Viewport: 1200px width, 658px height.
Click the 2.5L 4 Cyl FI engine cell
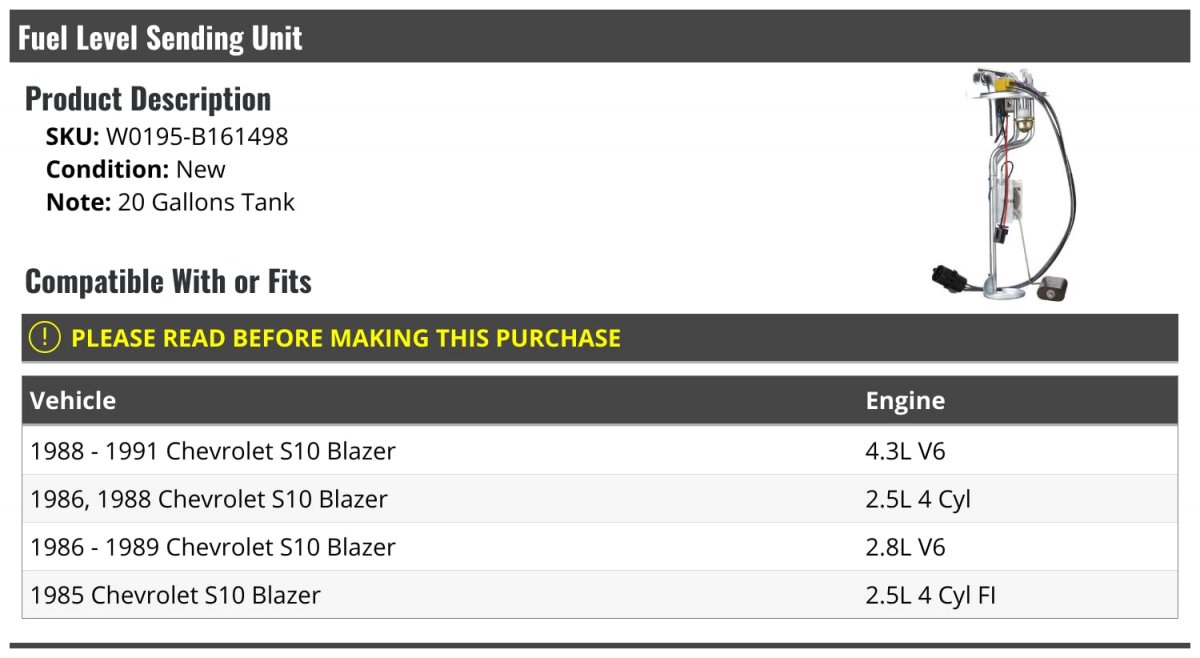pyautogui.click(x=931, y=595)
